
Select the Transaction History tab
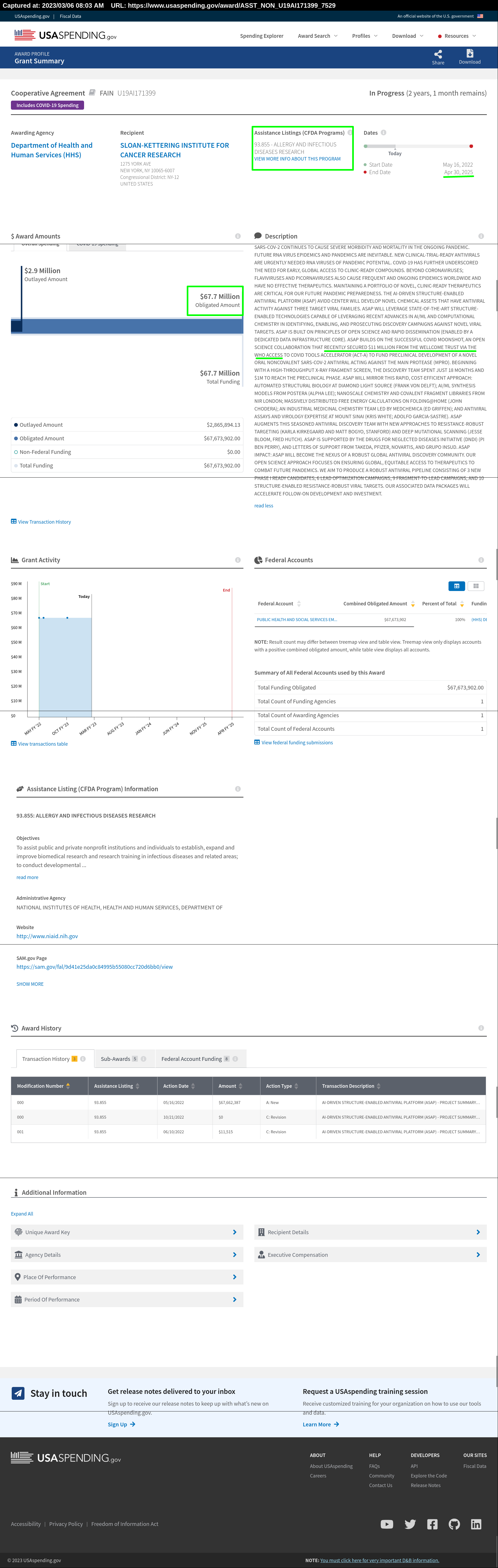click(x=55, y=1058)
